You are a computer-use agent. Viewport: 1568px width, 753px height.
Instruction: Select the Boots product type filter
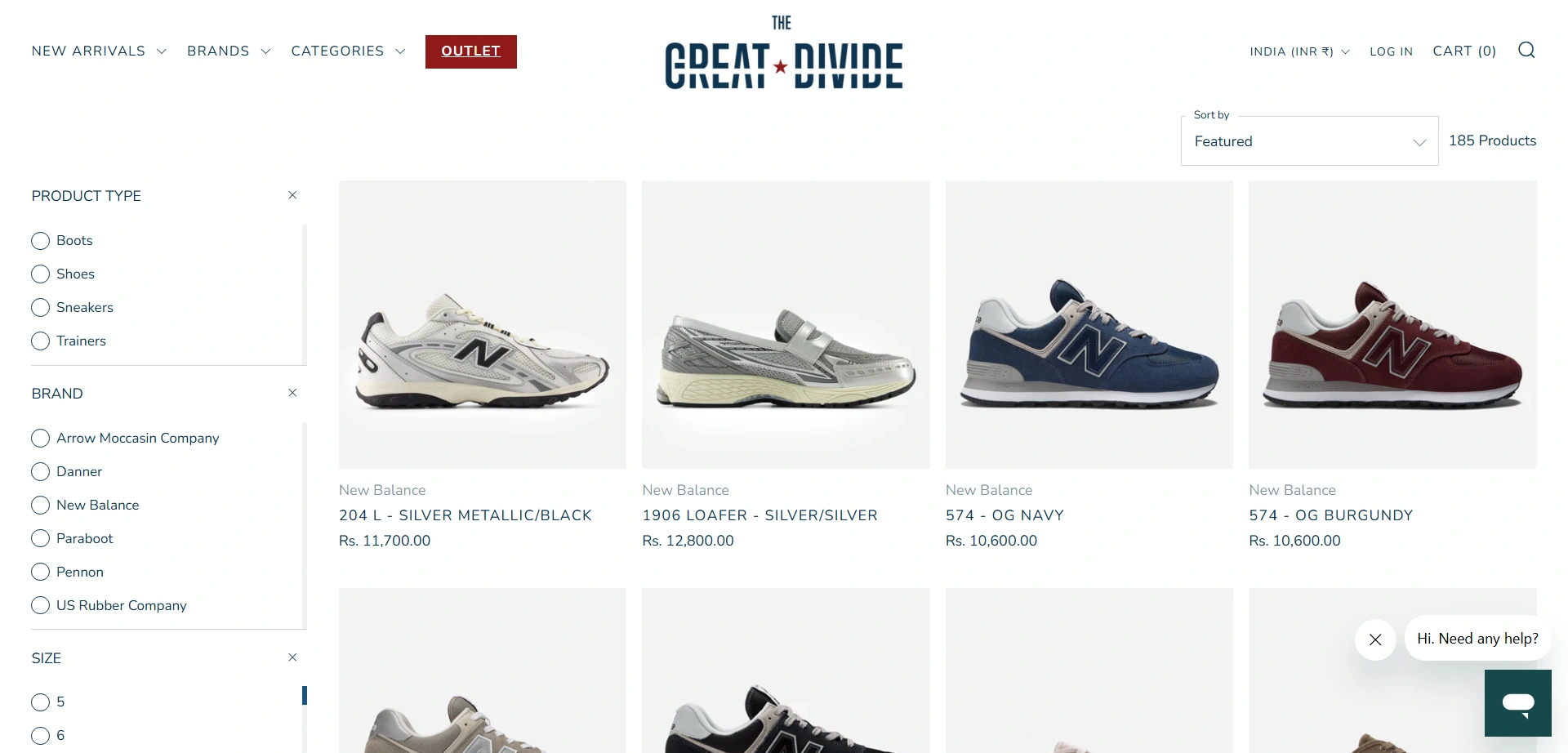[x=62, y=241]
